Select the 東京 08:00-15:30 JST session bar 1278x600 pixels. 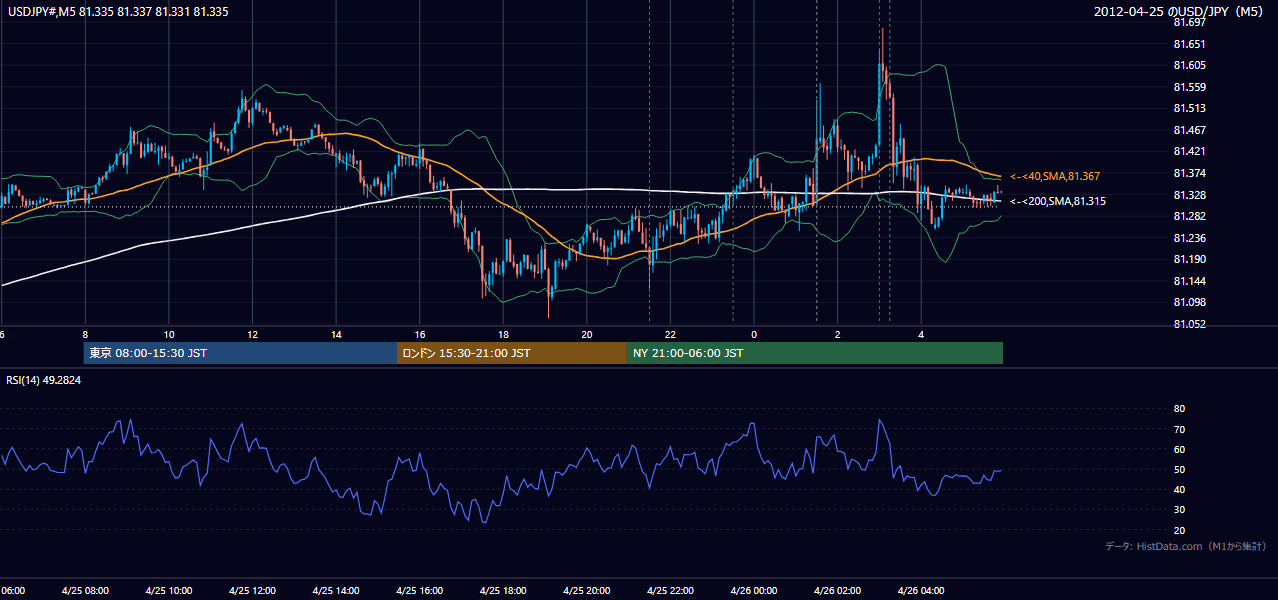[240, 353]
